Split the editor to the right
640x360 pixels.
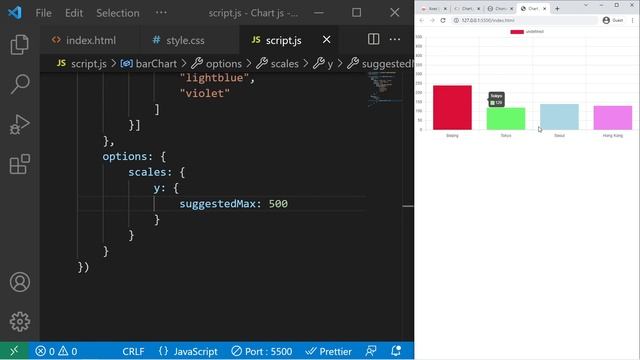[x=373, y=39]
